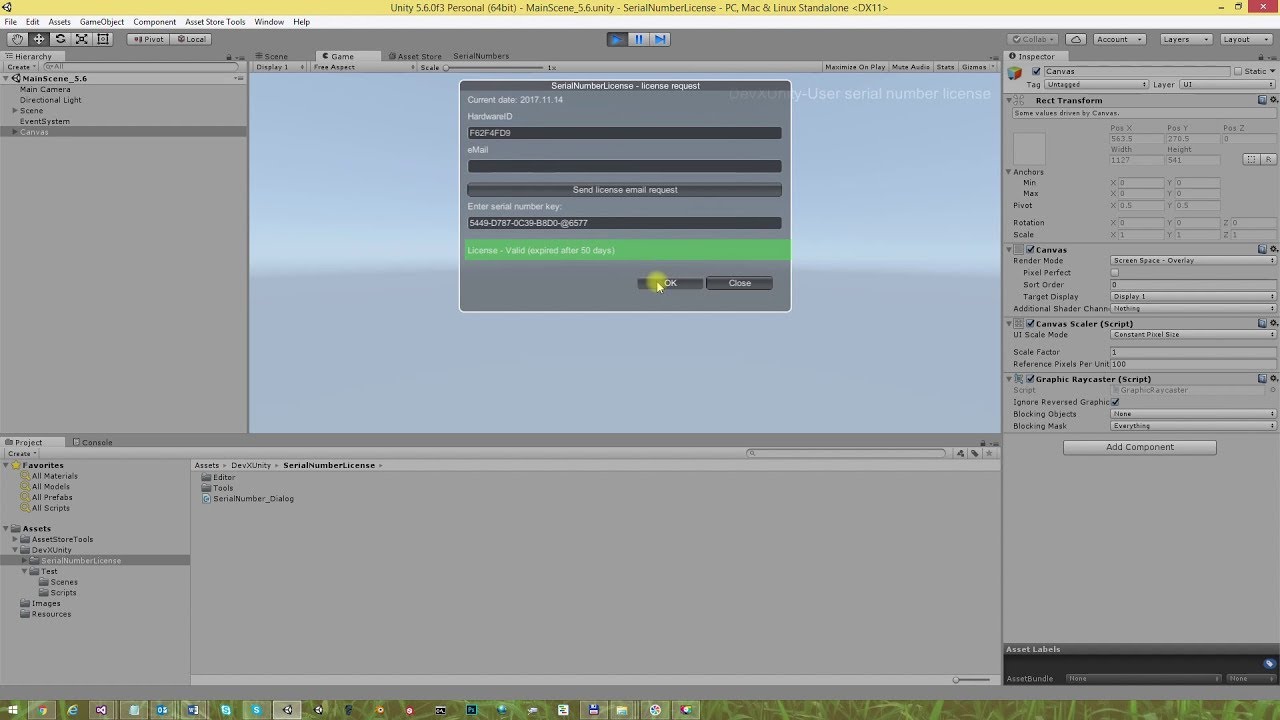Disable the Graphic Raycaster component checkbox
The image size is (1280, 720).
pos(1030,379)
